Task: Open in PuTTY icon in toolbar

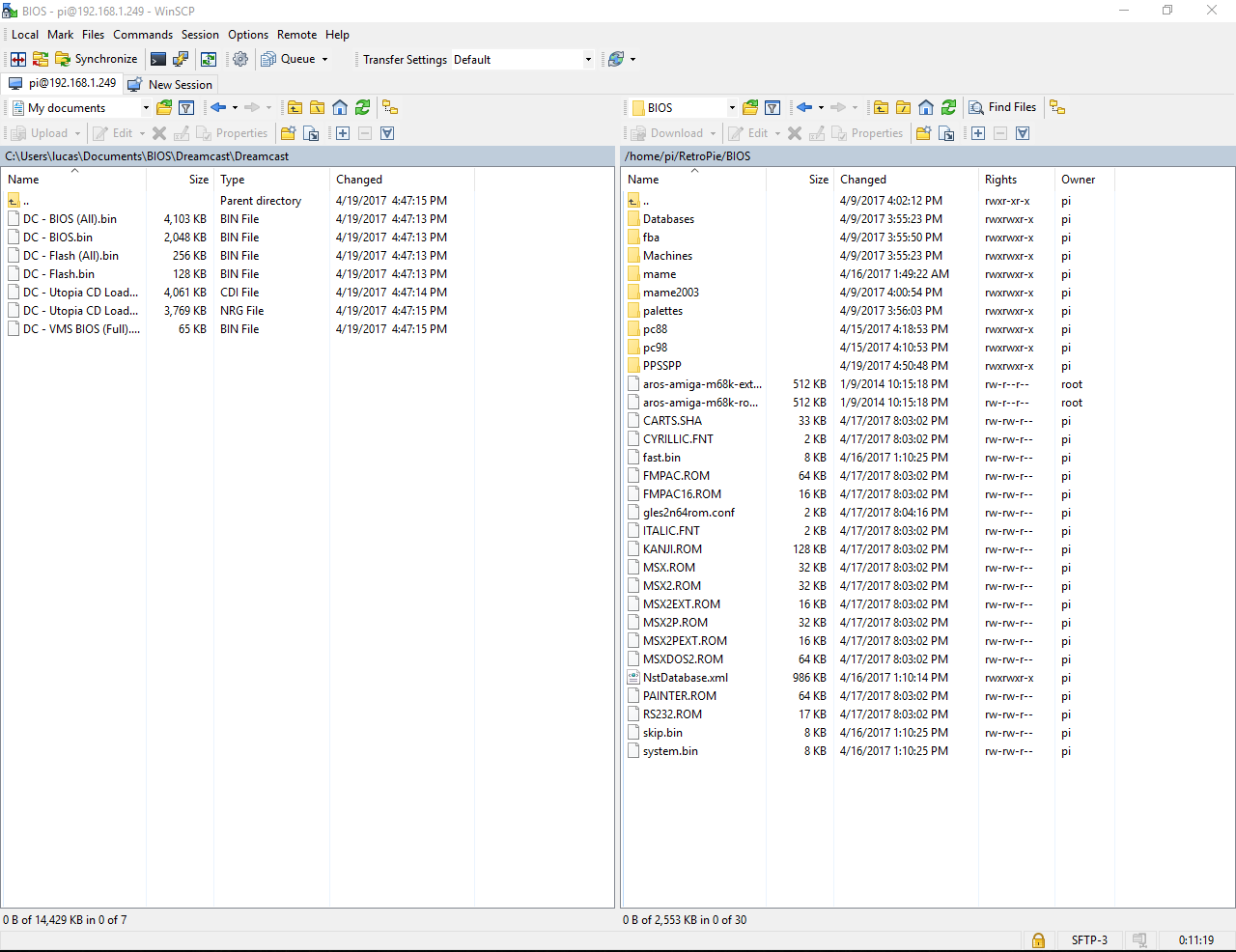Action: tap(181, 59)
